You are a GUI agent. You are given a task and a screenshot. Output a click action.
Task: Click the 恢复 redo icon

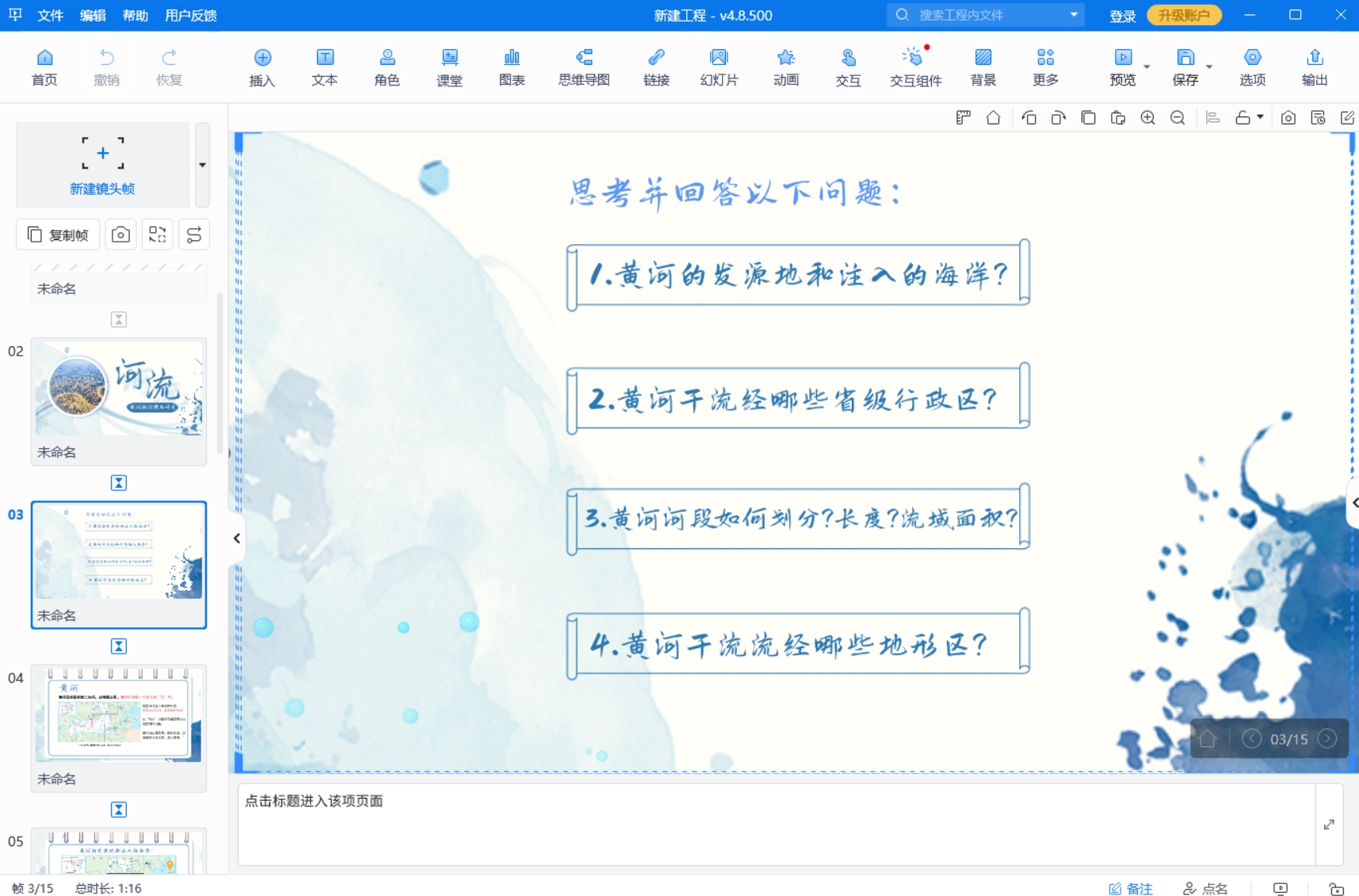coord(169,67)
